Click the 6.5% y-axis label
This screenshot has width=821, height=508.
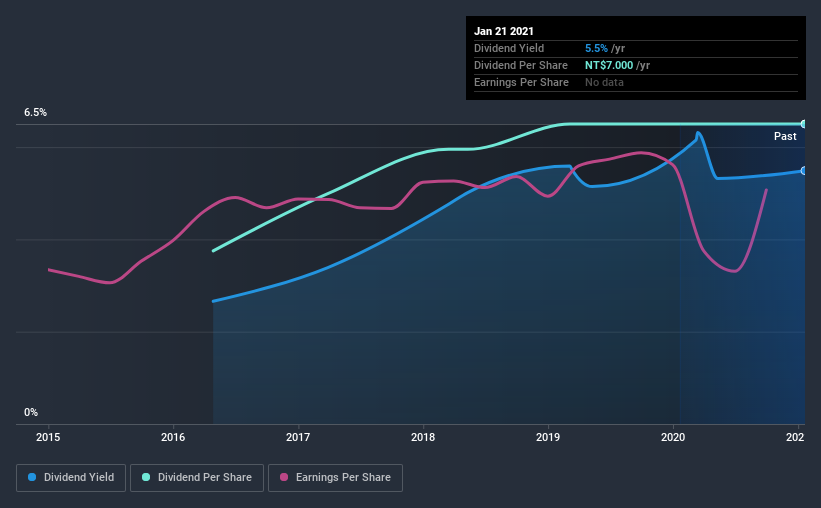pyautogui.click(x=35, y=113)
